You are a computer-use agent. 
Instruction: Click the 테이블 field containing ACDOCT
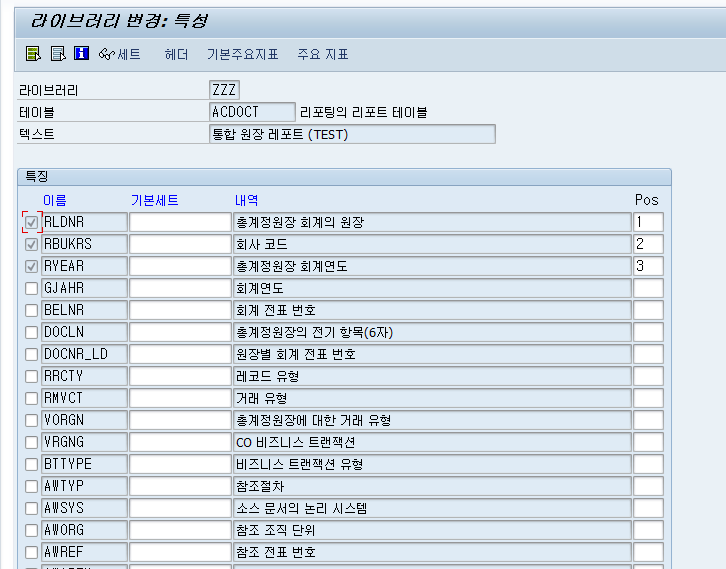click(x=252, y=112)
